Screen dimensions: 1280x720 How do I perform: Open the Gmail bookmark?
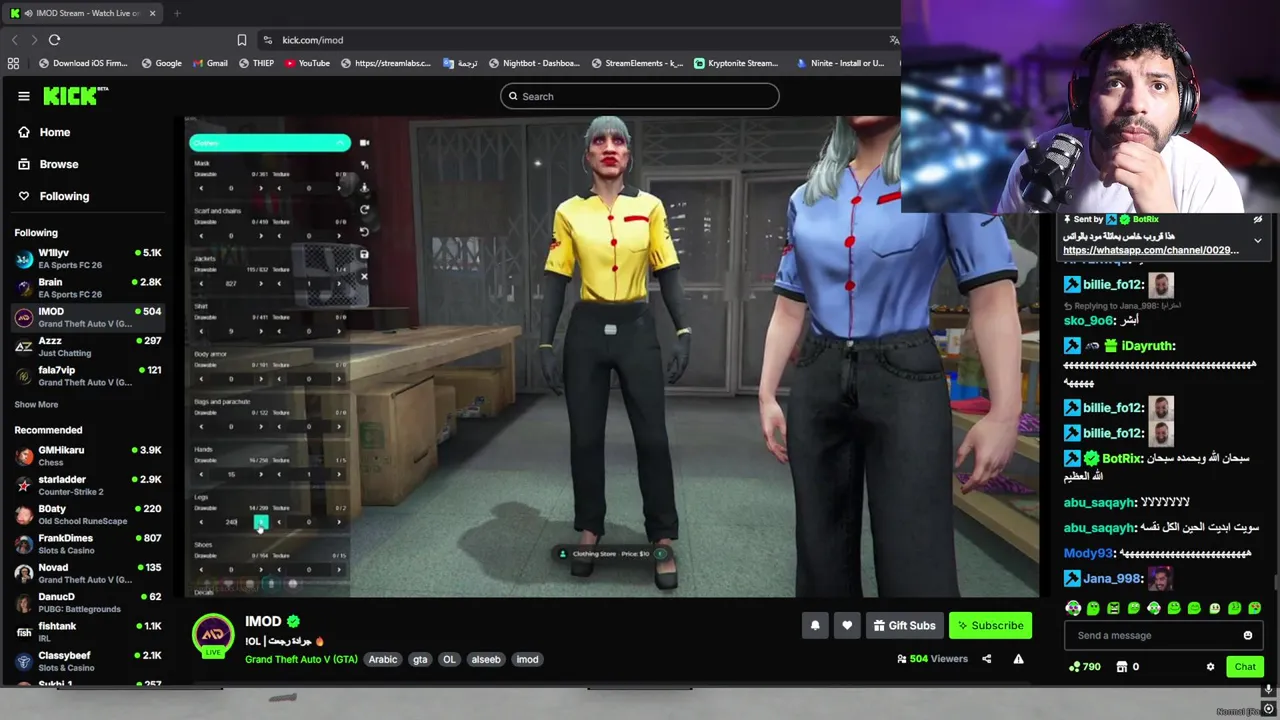click(210, 63)
